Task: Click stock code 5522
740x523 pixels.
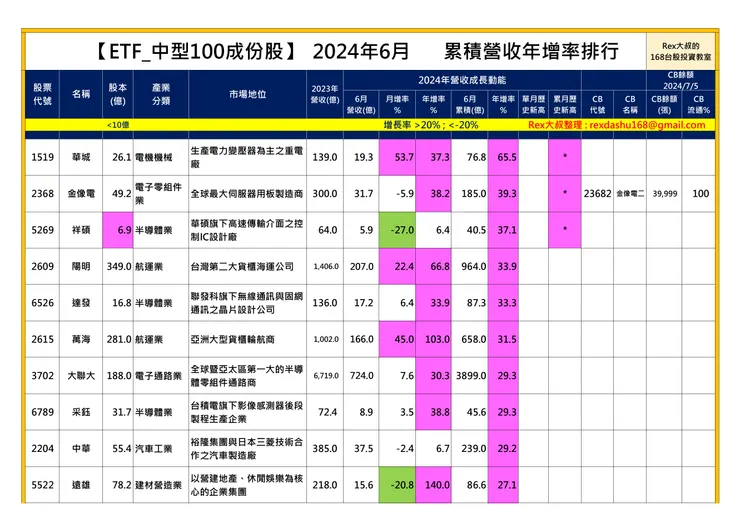Action: [x=42, y=485]
